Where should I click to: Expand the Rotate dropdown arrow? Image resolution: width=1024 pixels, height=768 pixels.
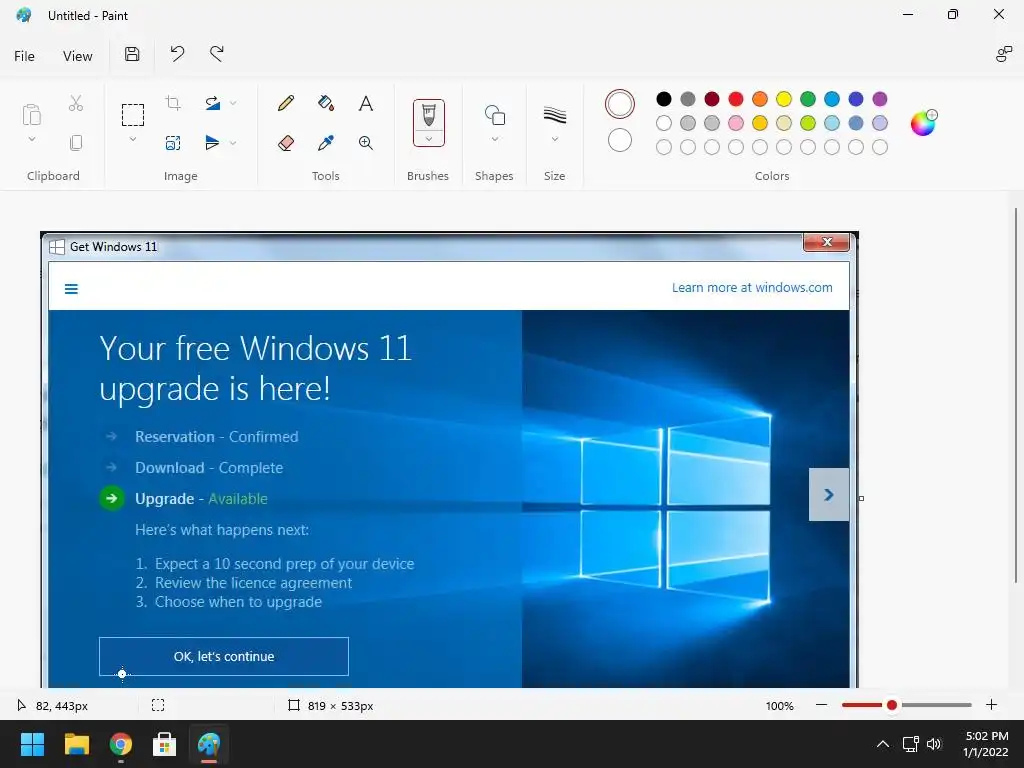[x=232, y=103]
